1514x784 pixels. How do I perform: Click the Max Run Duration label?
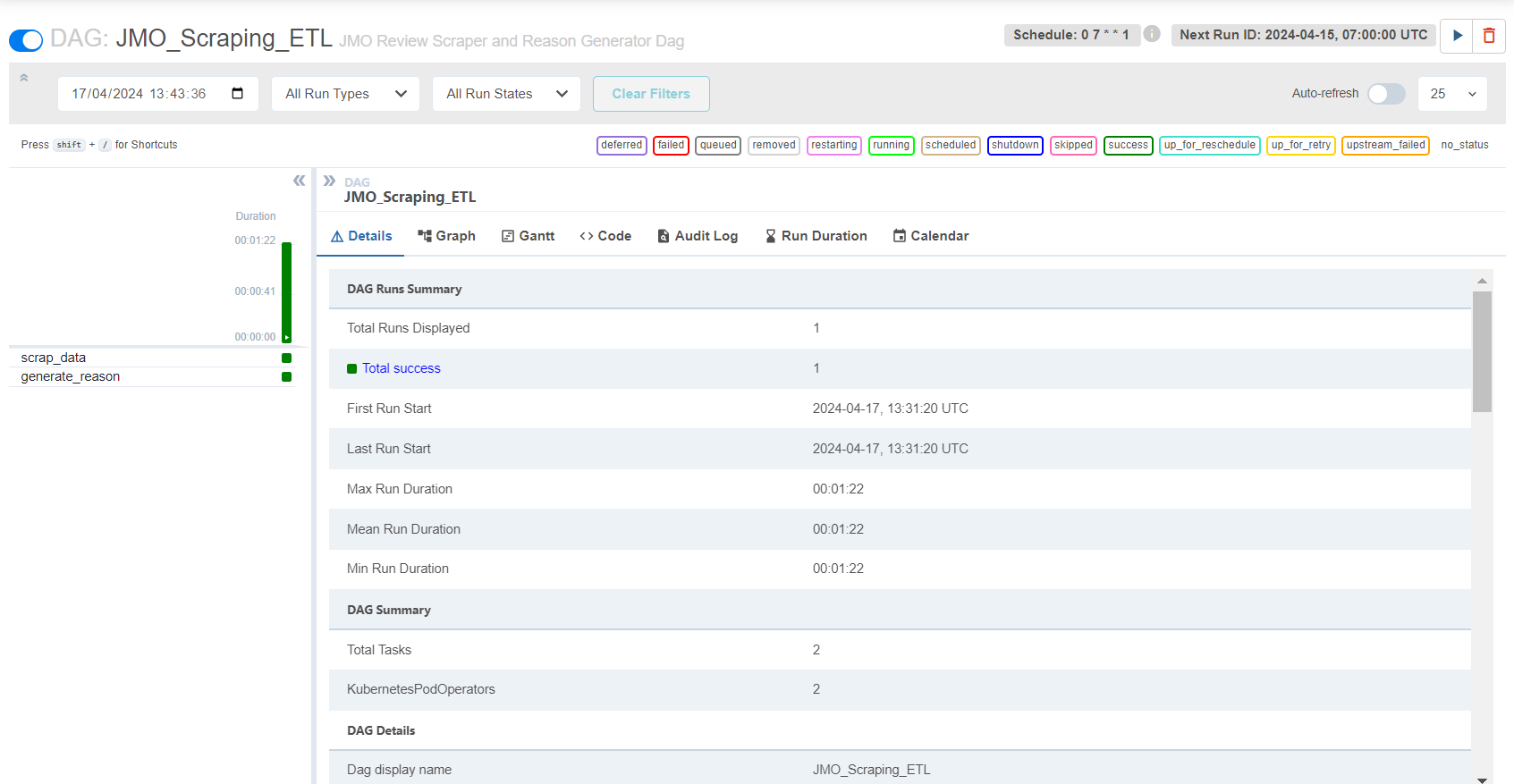(x=400, y=489)
